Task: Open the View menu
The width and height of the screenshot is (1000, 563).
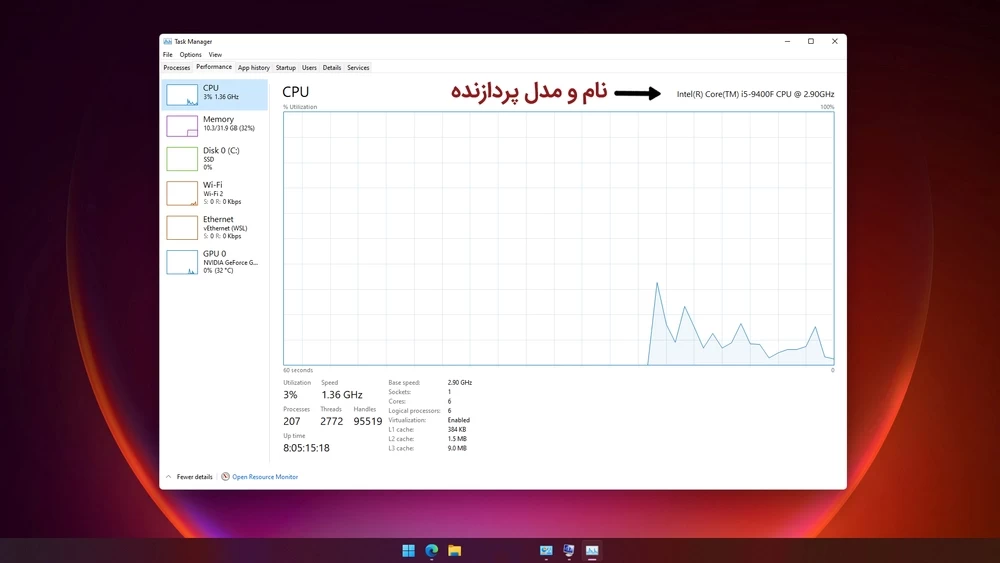Action: [215, 55]
